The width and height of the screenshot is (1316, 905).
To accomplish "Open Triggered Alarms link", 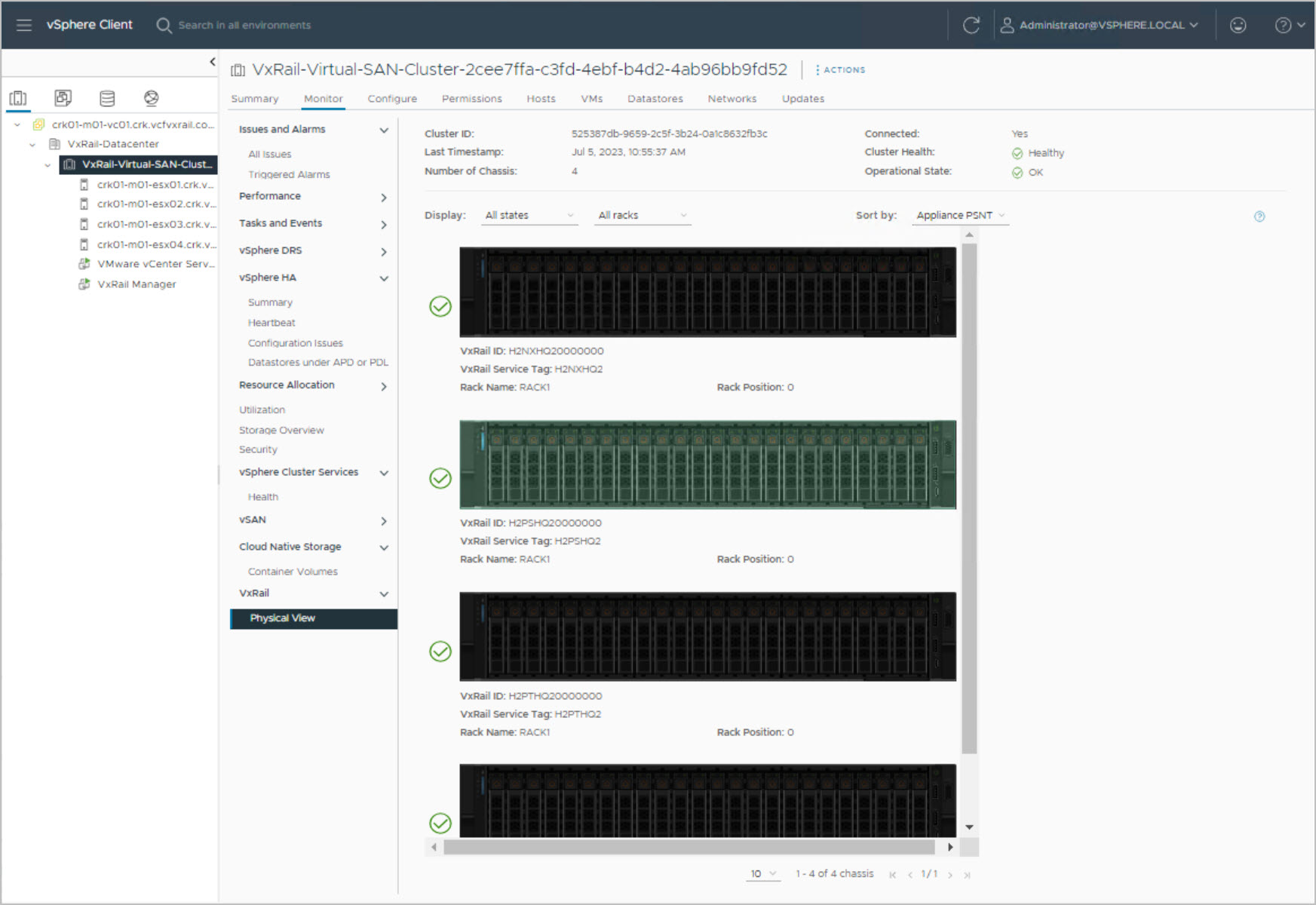I will coord(289,174).
